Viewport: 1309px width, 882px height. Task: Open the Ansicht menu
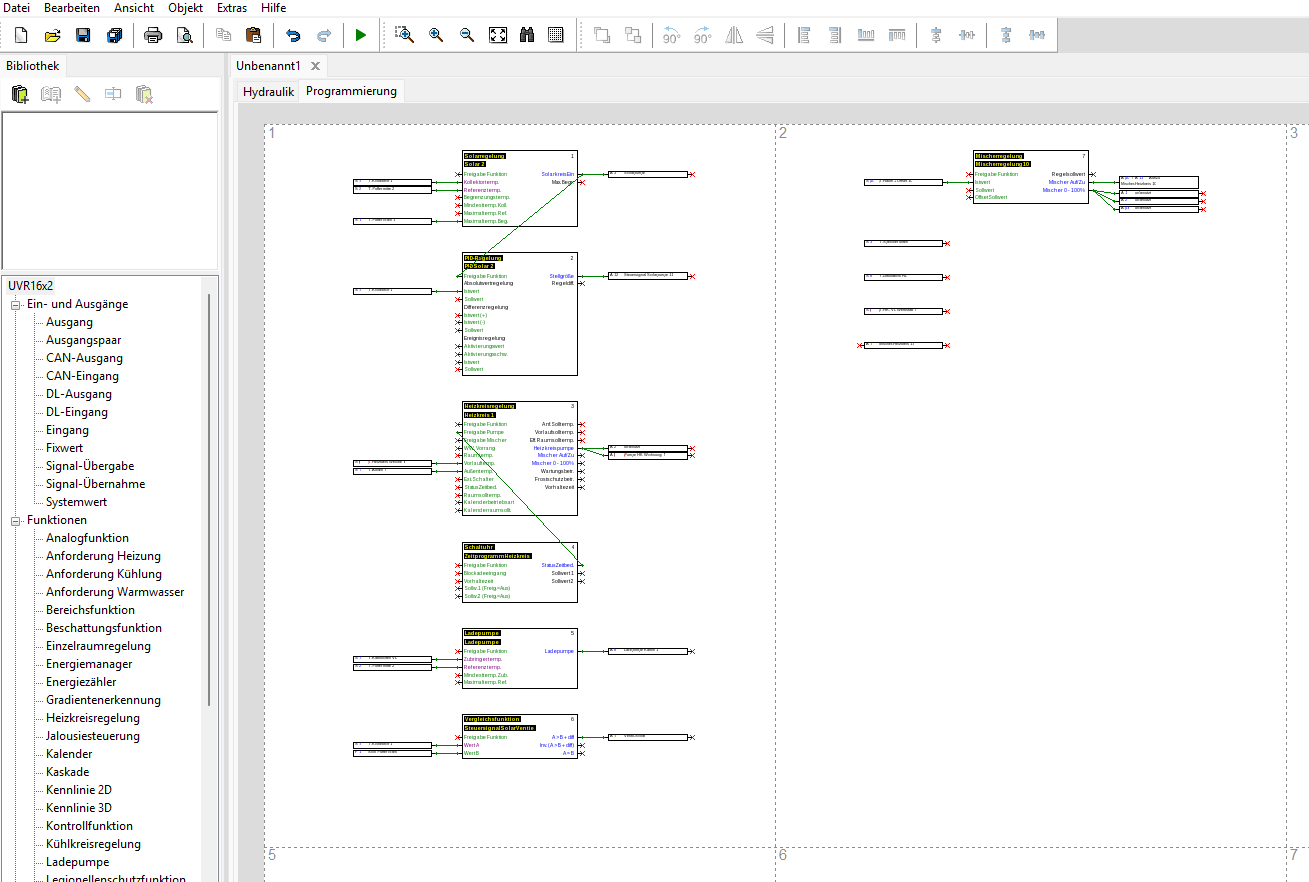pyautogui.click(x=134, y=8)
